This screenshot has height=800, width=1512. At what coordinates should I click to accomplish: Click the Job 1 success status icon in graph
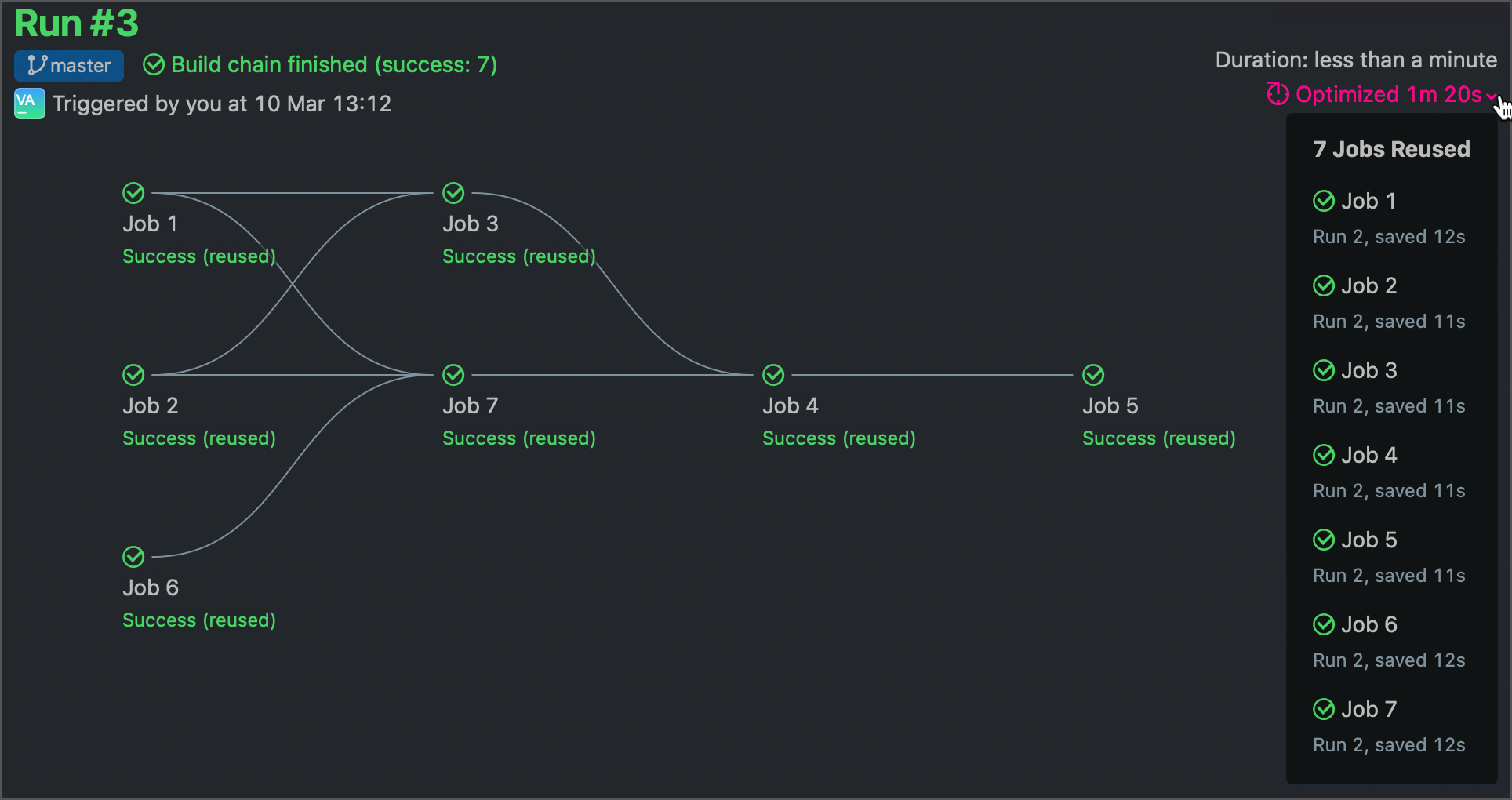coord(133,193)
